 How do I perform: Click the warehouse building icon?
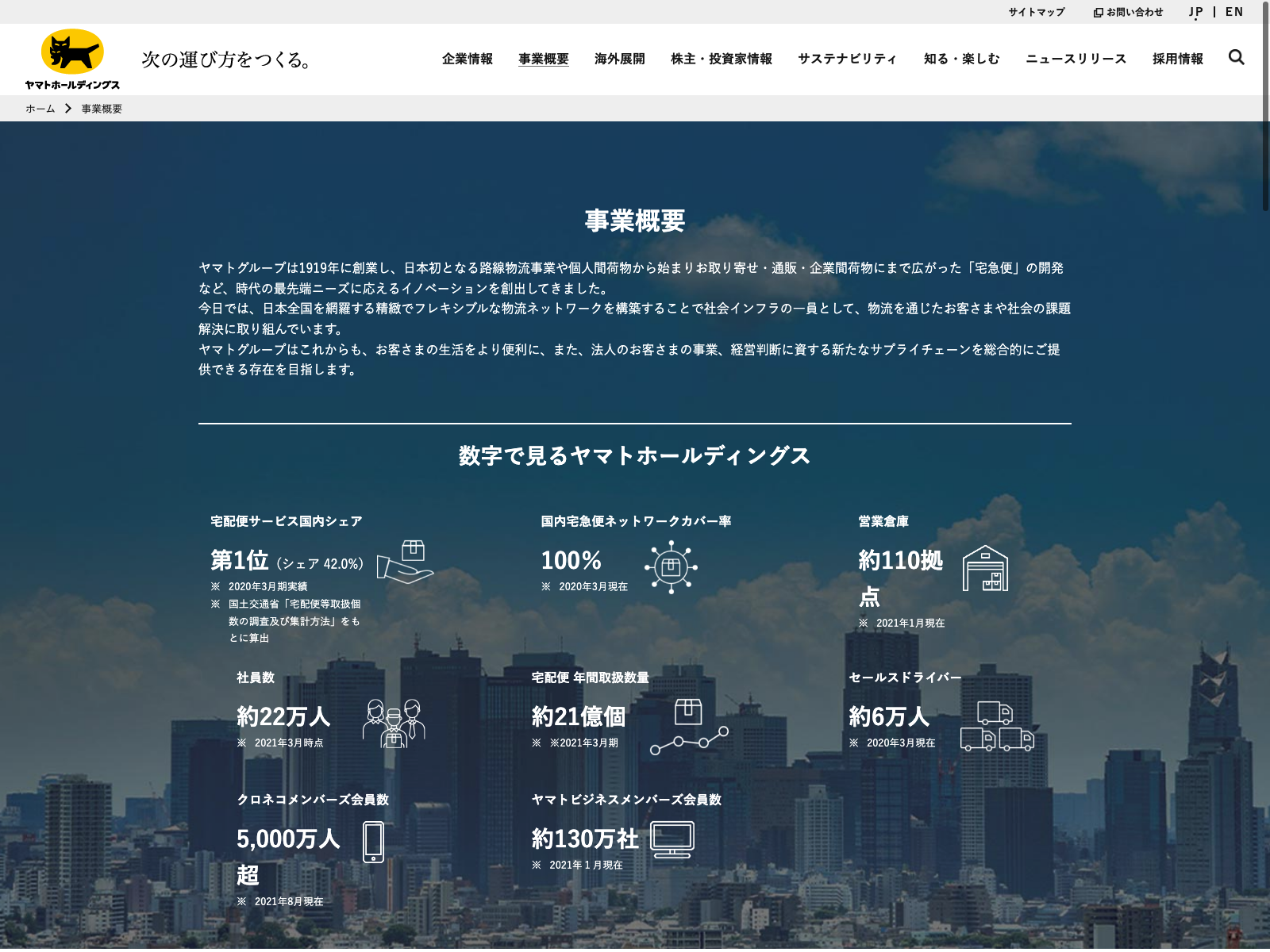pos(985,568)
